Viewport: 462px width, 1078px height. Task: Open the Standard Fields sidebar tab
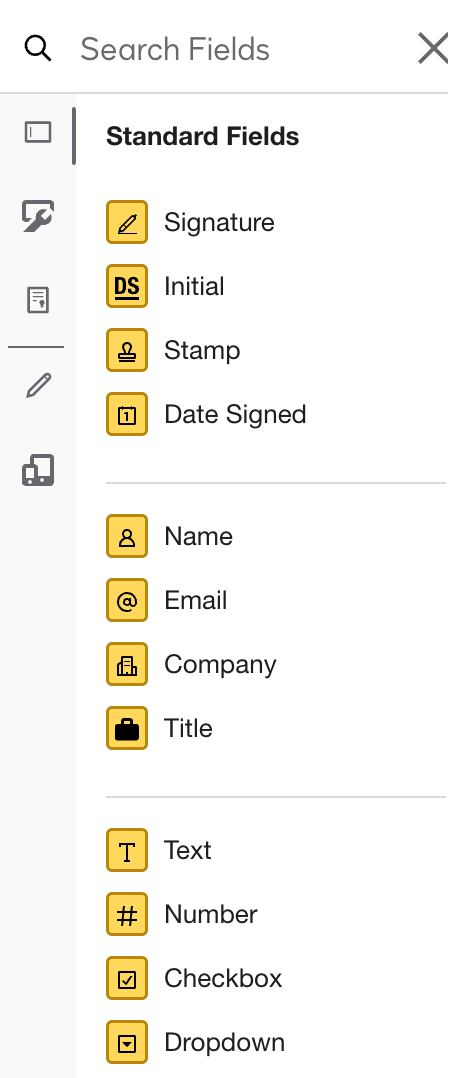click(x=38, y=132)
